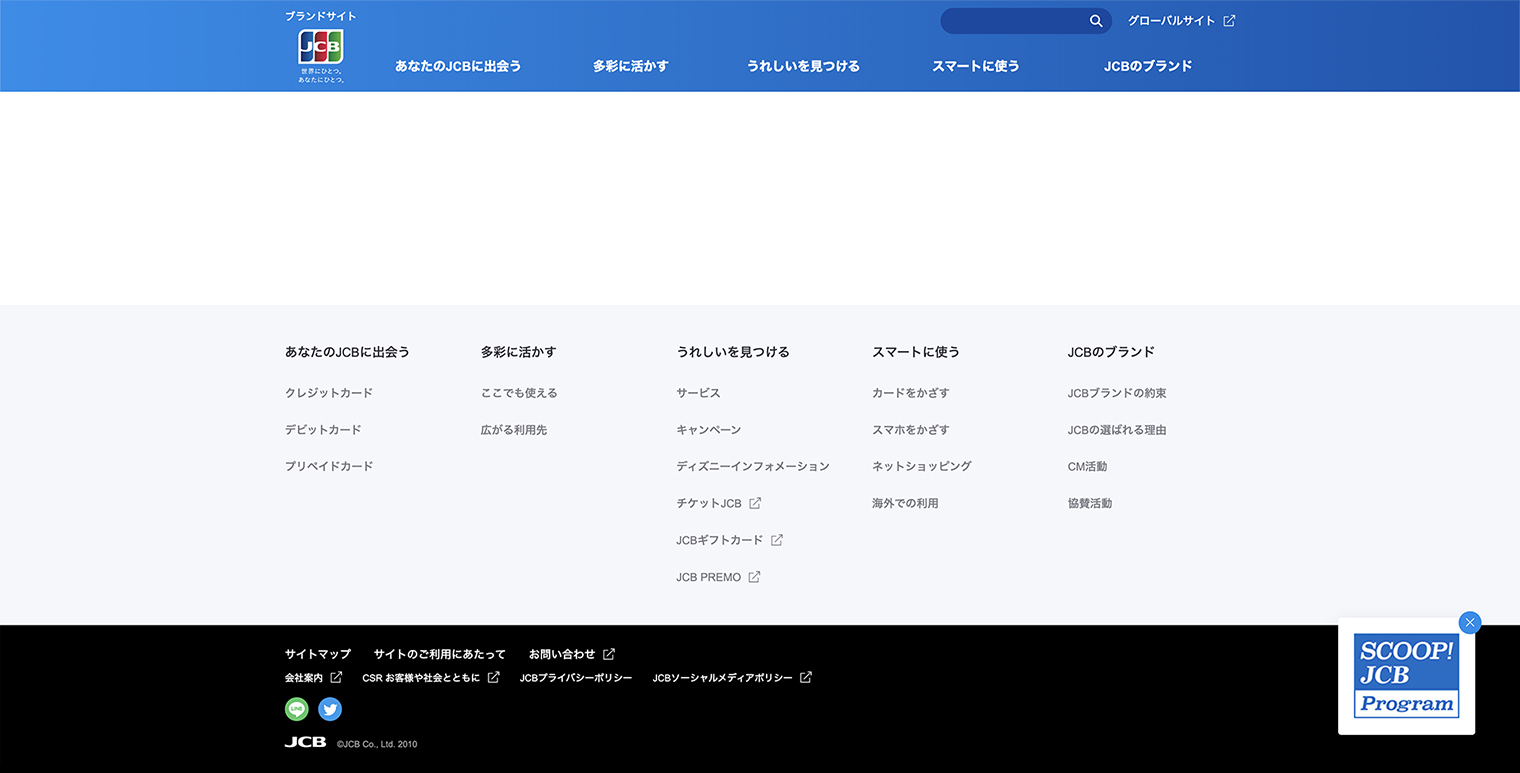View JCBプライバシーポリシー link
This screenshot has height=773, width=1520.
[x=576, y=678]
